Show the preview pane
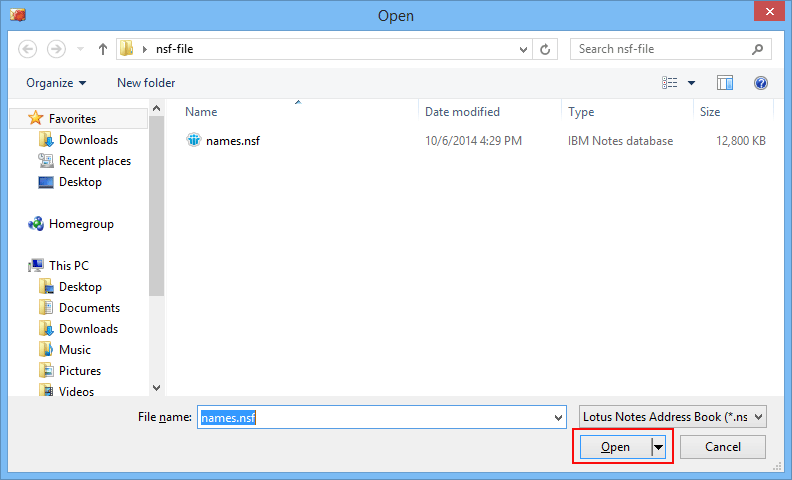 click(x=725, y=83)
